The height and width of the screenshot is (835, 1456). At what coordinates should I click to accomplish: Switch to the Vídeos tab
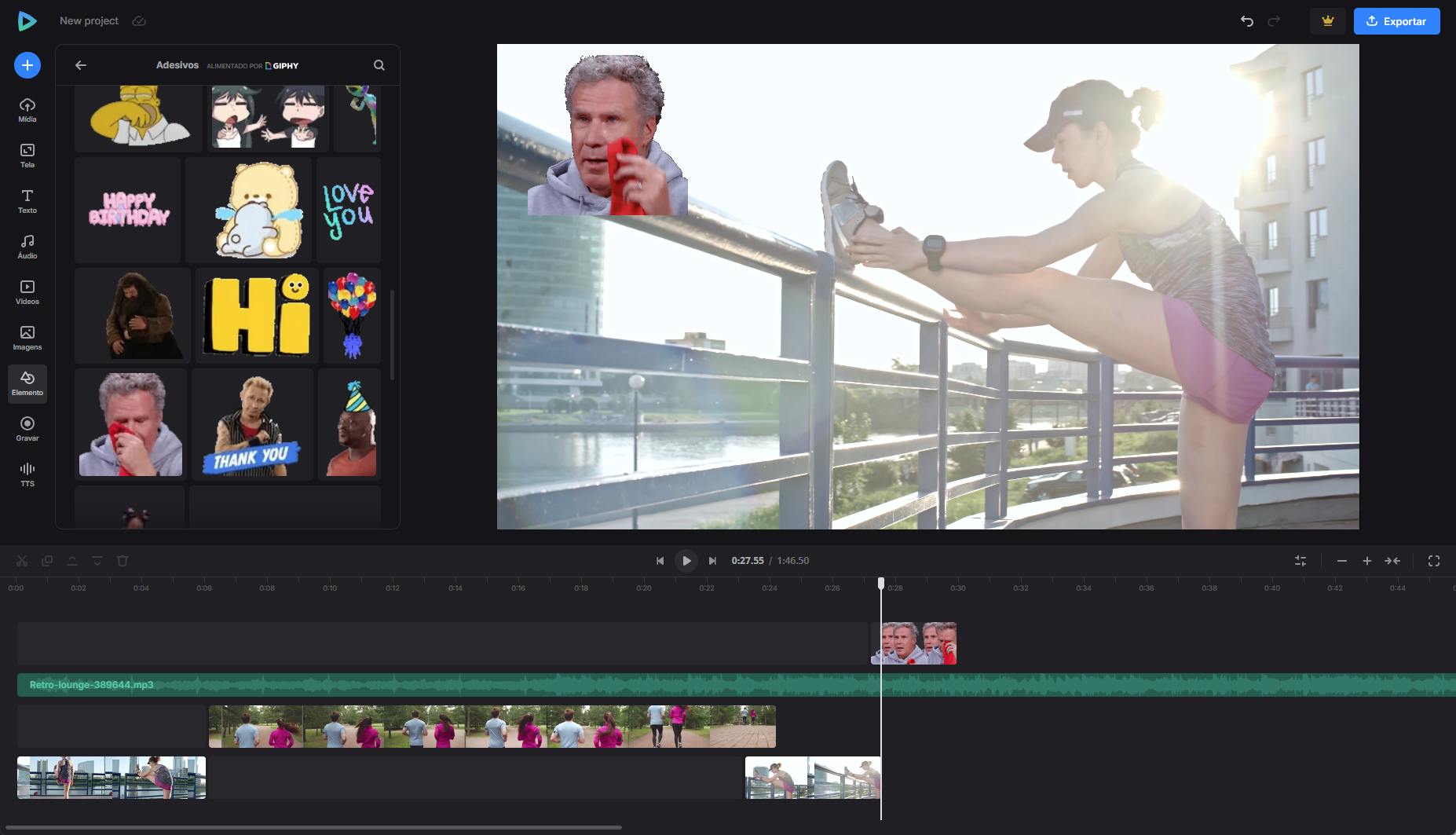[27, 292]
